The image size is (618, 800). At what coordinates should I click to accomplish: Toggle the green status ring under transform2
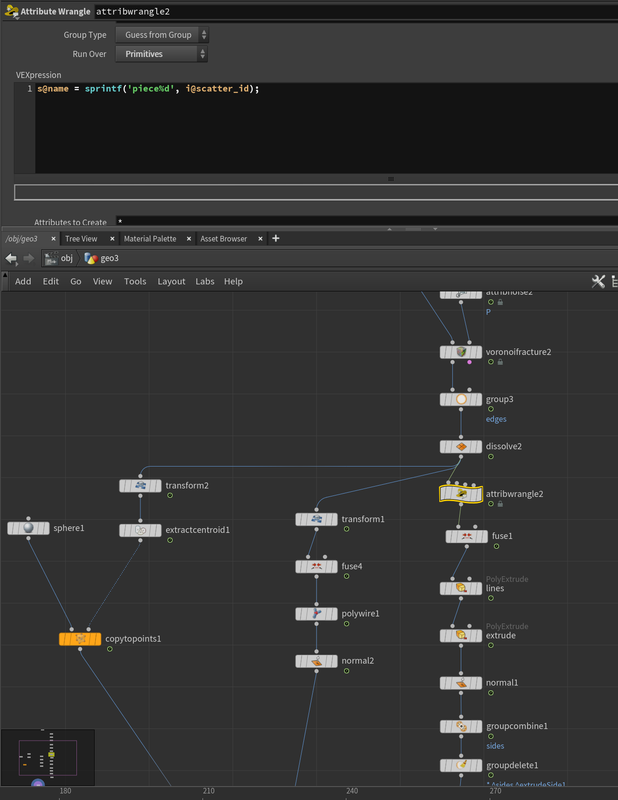click(170, 495)
